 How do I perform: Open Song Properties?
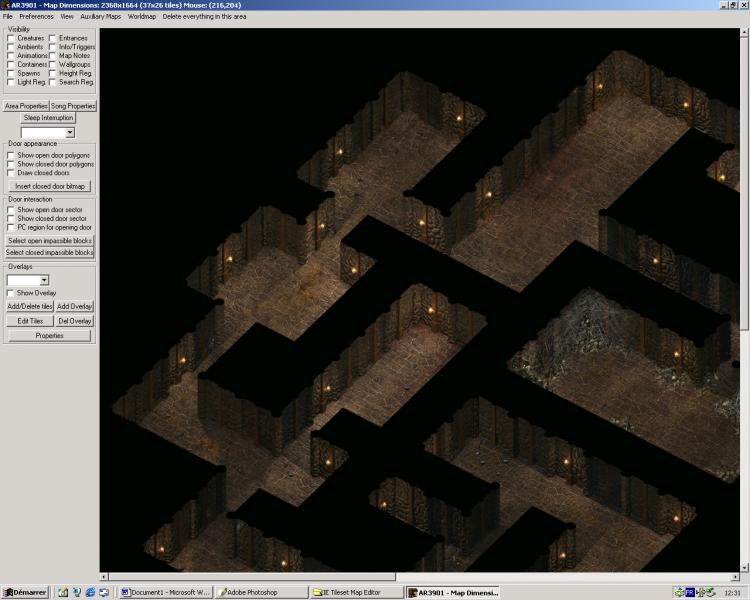point(73,106)
